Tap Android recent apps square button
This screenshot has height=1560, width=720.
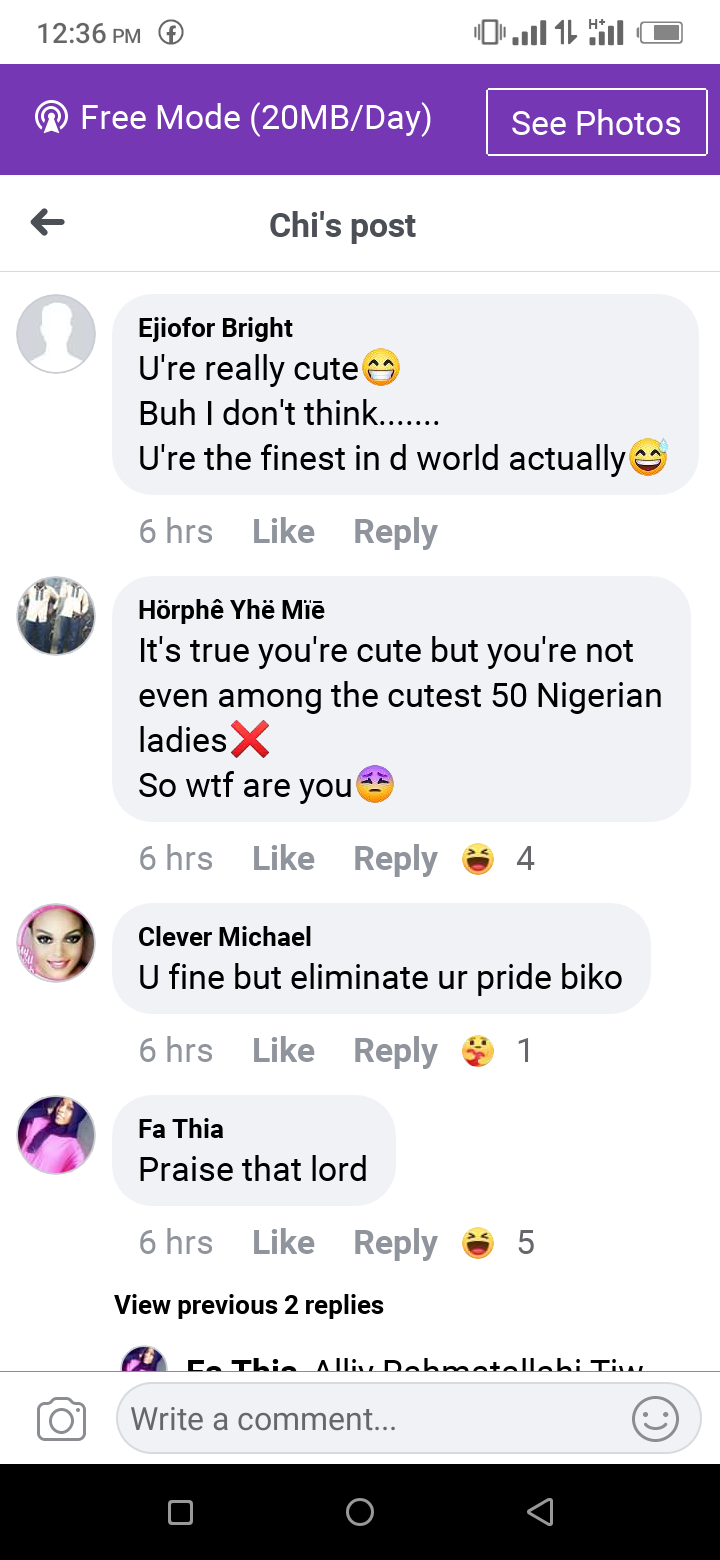181,1512
